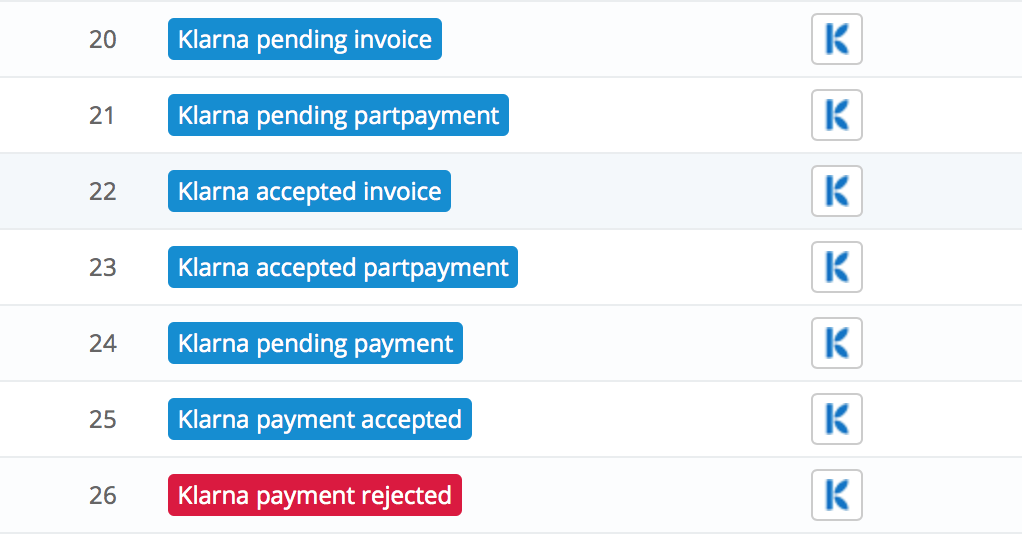Select the ID 23 cell
Image resolution: width=1022 pixels, height=536 pixels.
pyautogui.click(x=103, y=268)
